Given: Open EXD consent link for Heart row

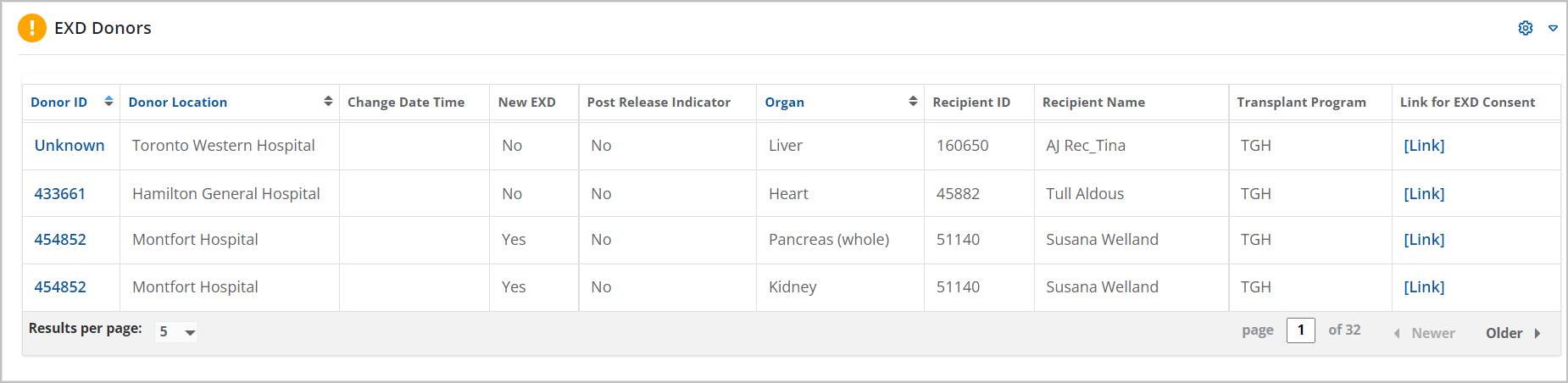Looking at the screenshot, I should pyautogui.click(x=1424, y=194).
